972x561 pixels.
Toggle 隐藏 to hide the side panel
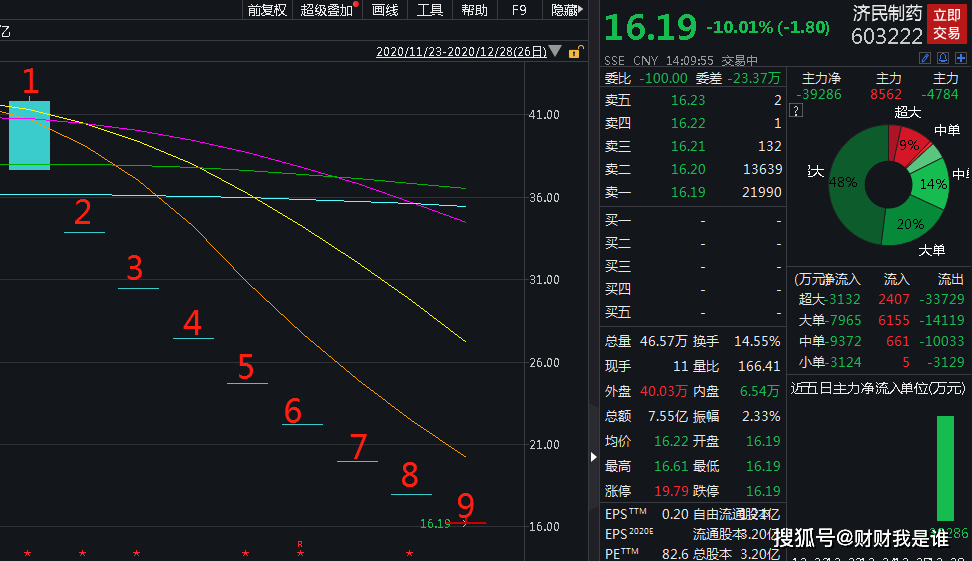coord(566,10)
